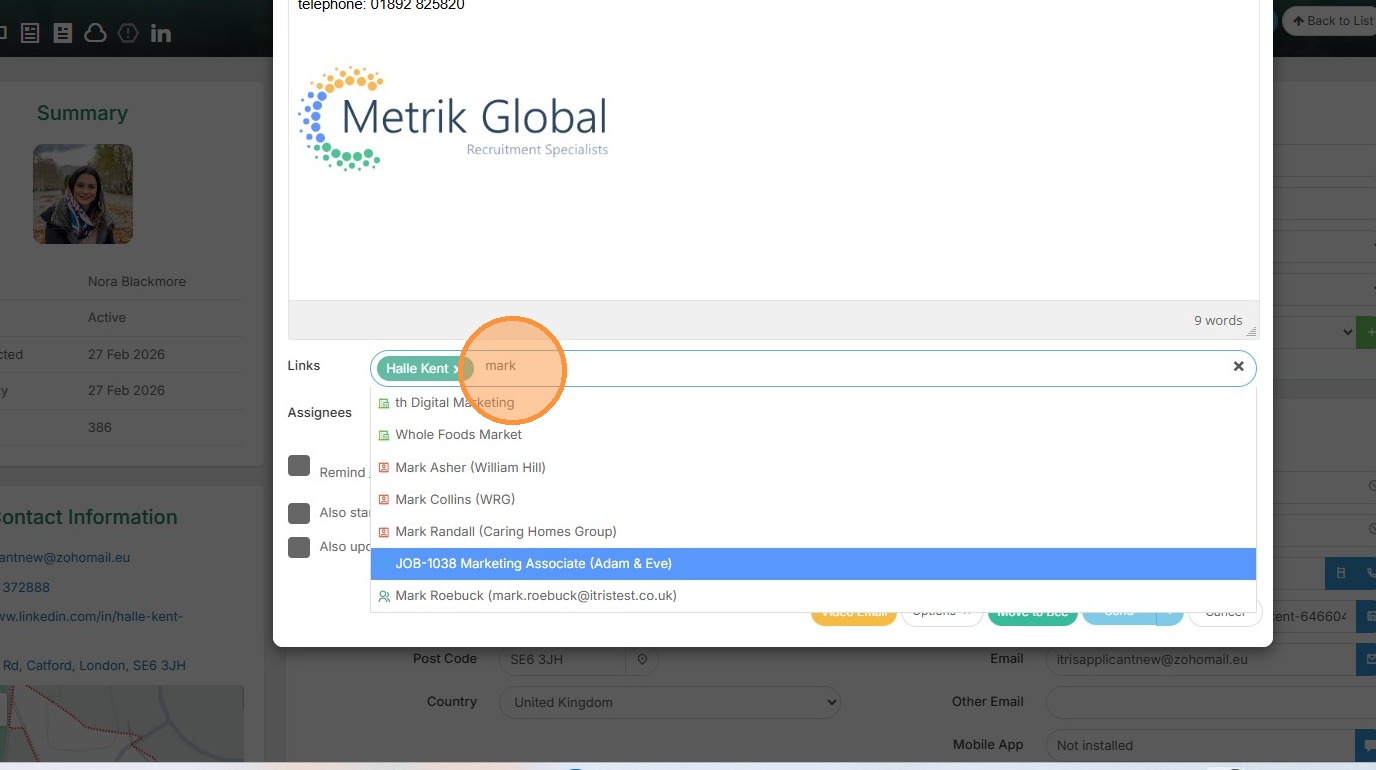The image size is (1376, 770).
Task: Click the map pin icon beside Post Code
Action: (642, 660)
